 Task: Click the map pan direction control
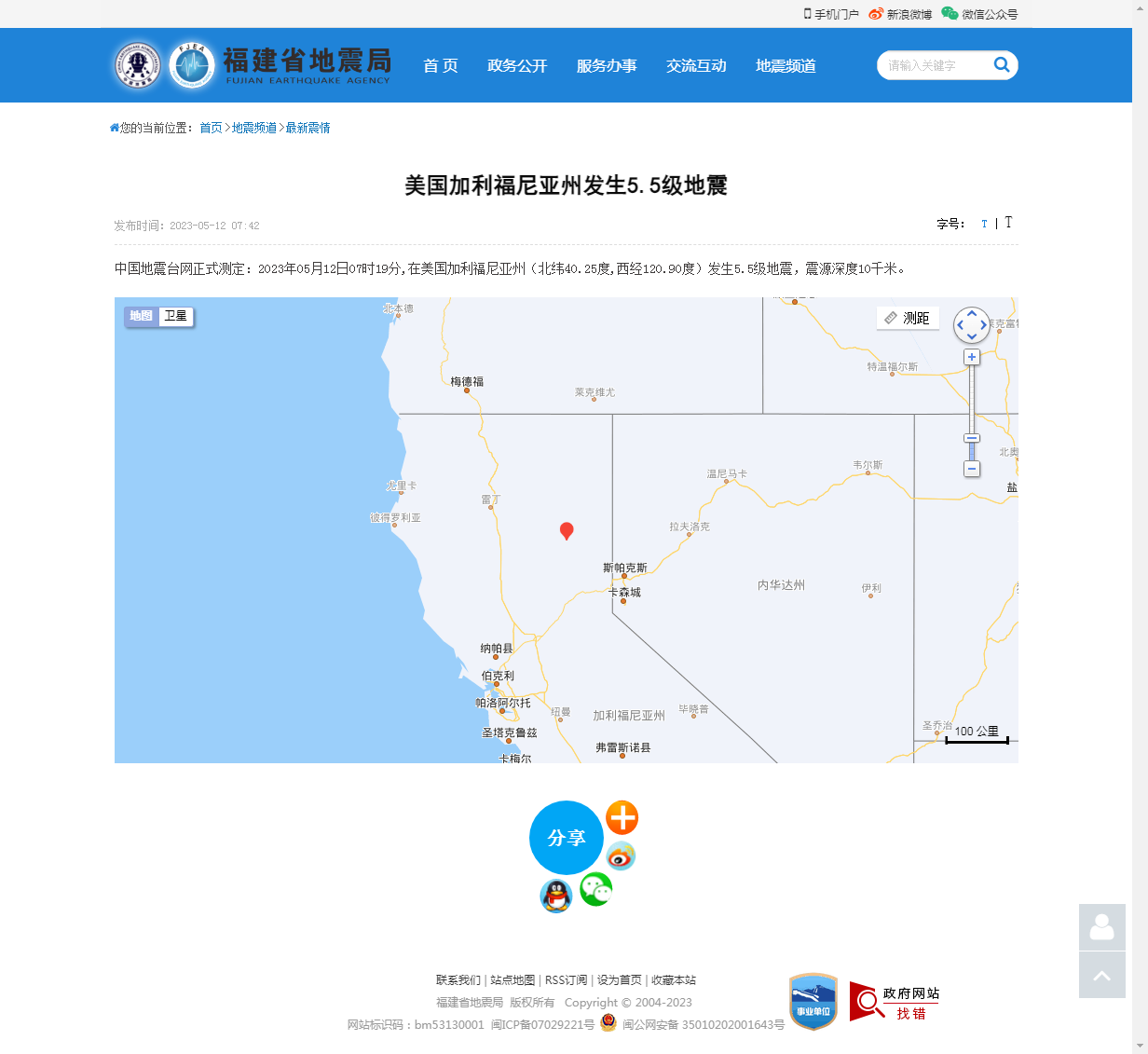coord(972,325)
